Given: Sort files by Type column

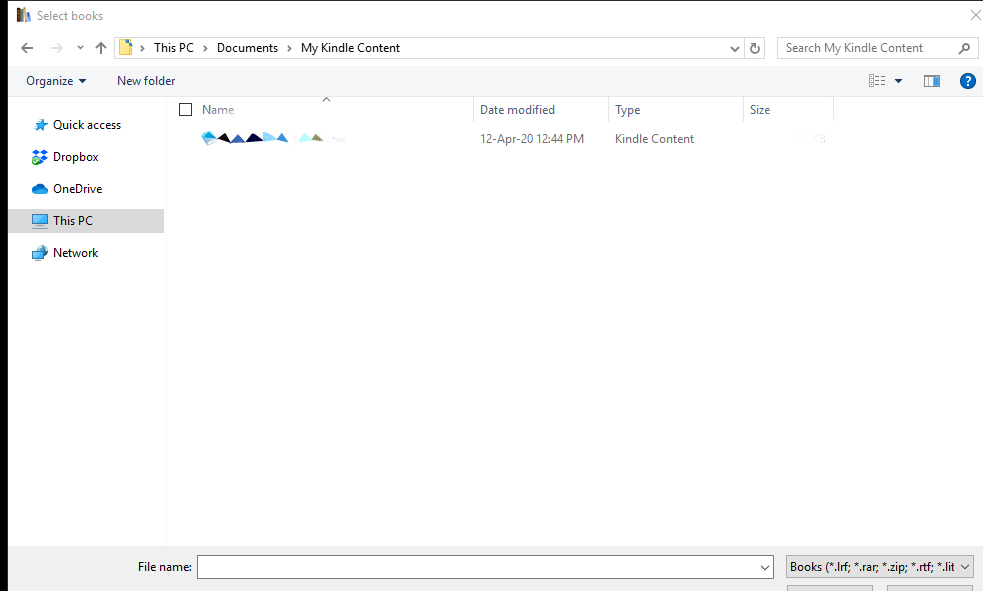Looking at the screenshot, I should coord(628,110).
